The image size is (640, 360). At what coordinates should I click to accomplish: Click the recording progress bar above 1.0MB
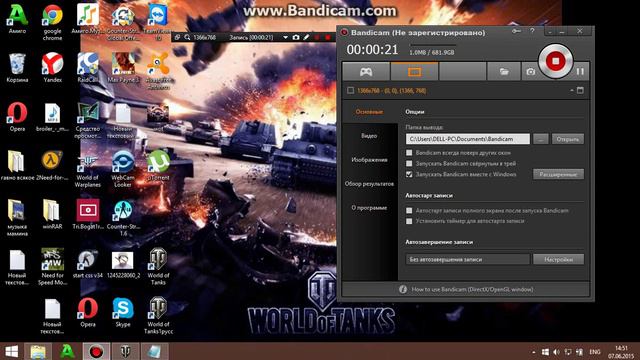click(433, 45)
